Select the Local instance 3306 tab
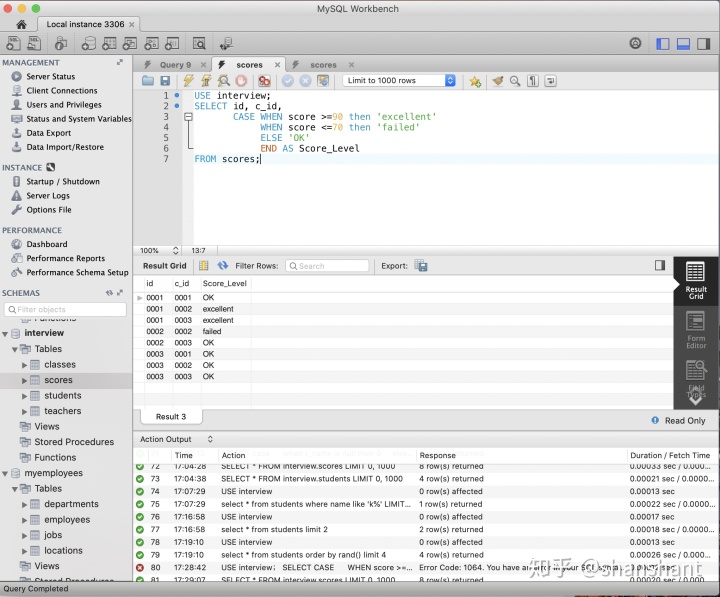 point(85,24)
